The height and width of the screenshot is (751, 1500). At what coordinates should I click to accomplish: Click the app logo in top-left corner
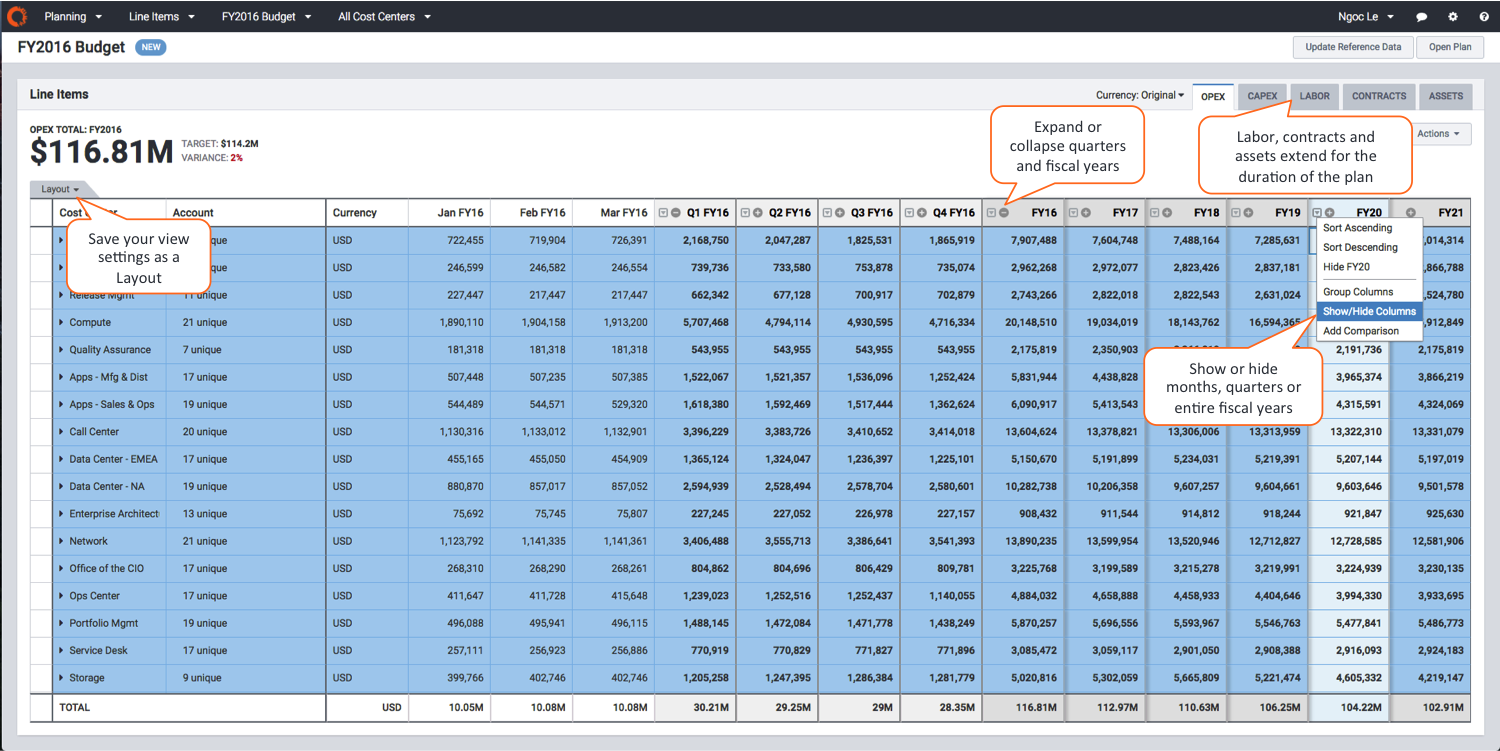[x=17, y=16]
